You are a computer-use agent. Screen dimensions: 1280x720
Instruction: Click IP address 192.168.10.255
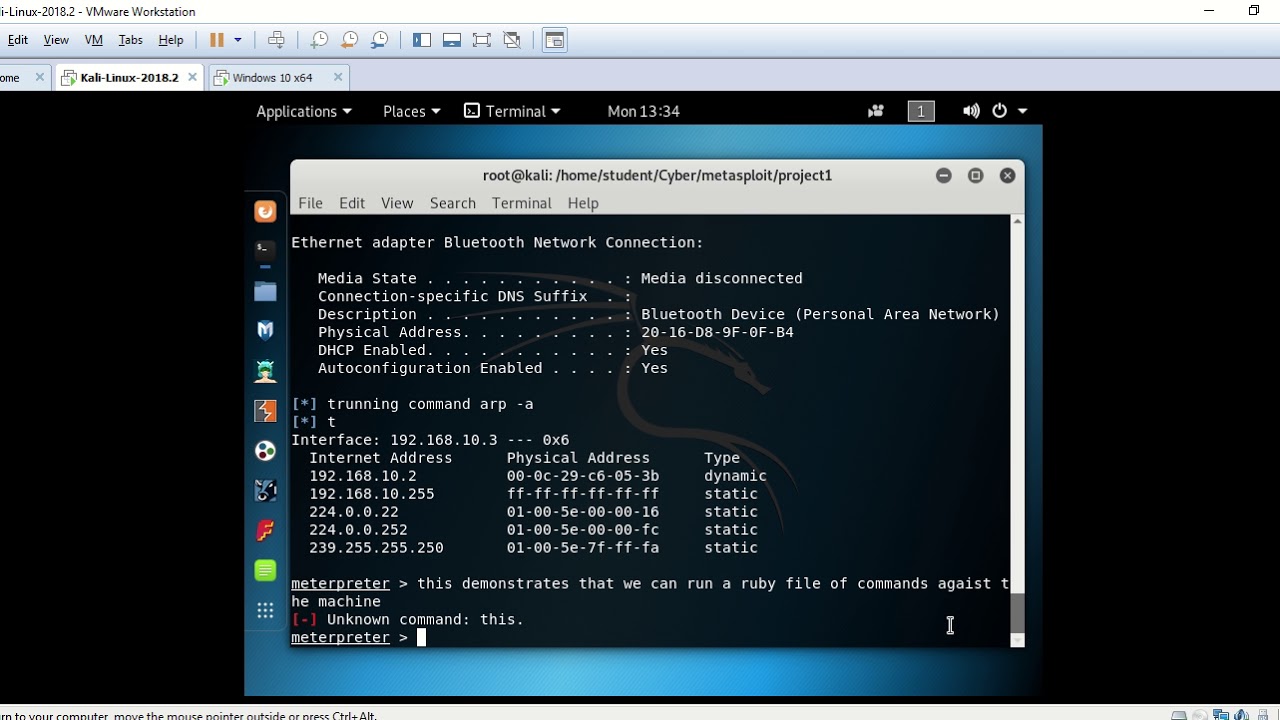[372, 494]
